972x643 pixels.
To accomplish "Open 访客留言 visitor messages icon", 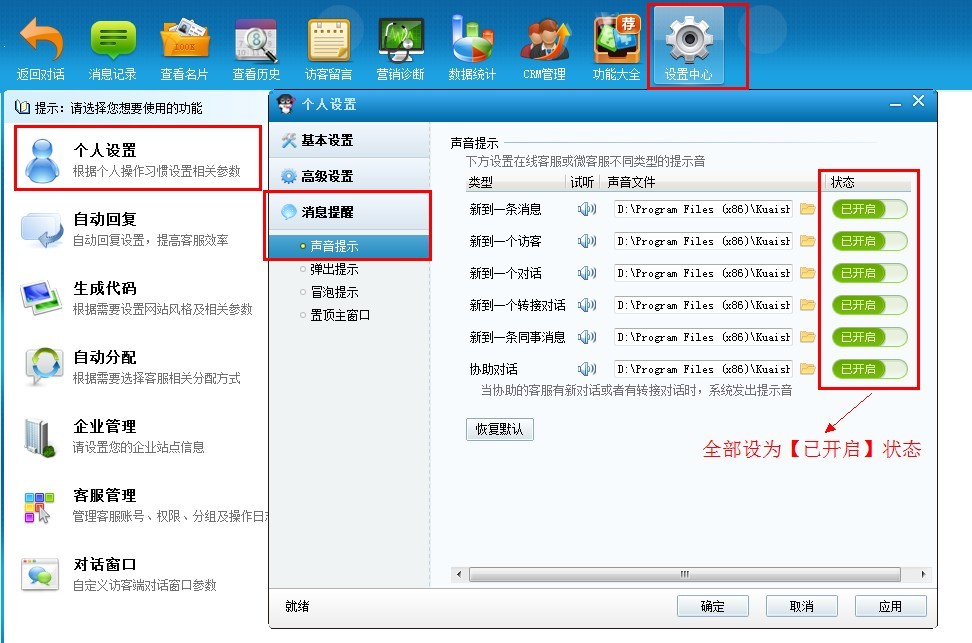I will pos(329,42).
